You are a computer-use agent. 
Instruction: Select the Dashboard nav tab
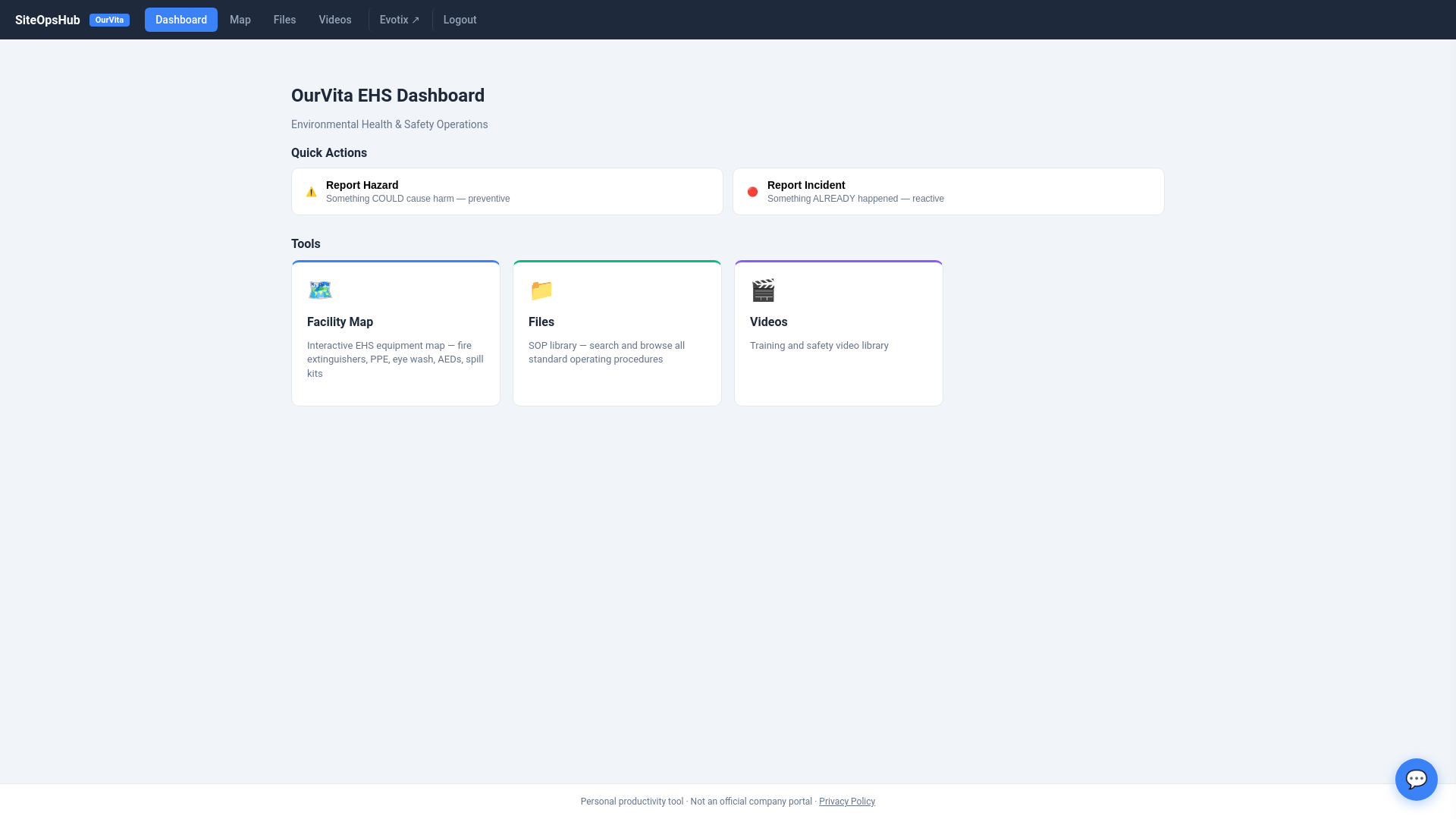click(181, 20)
